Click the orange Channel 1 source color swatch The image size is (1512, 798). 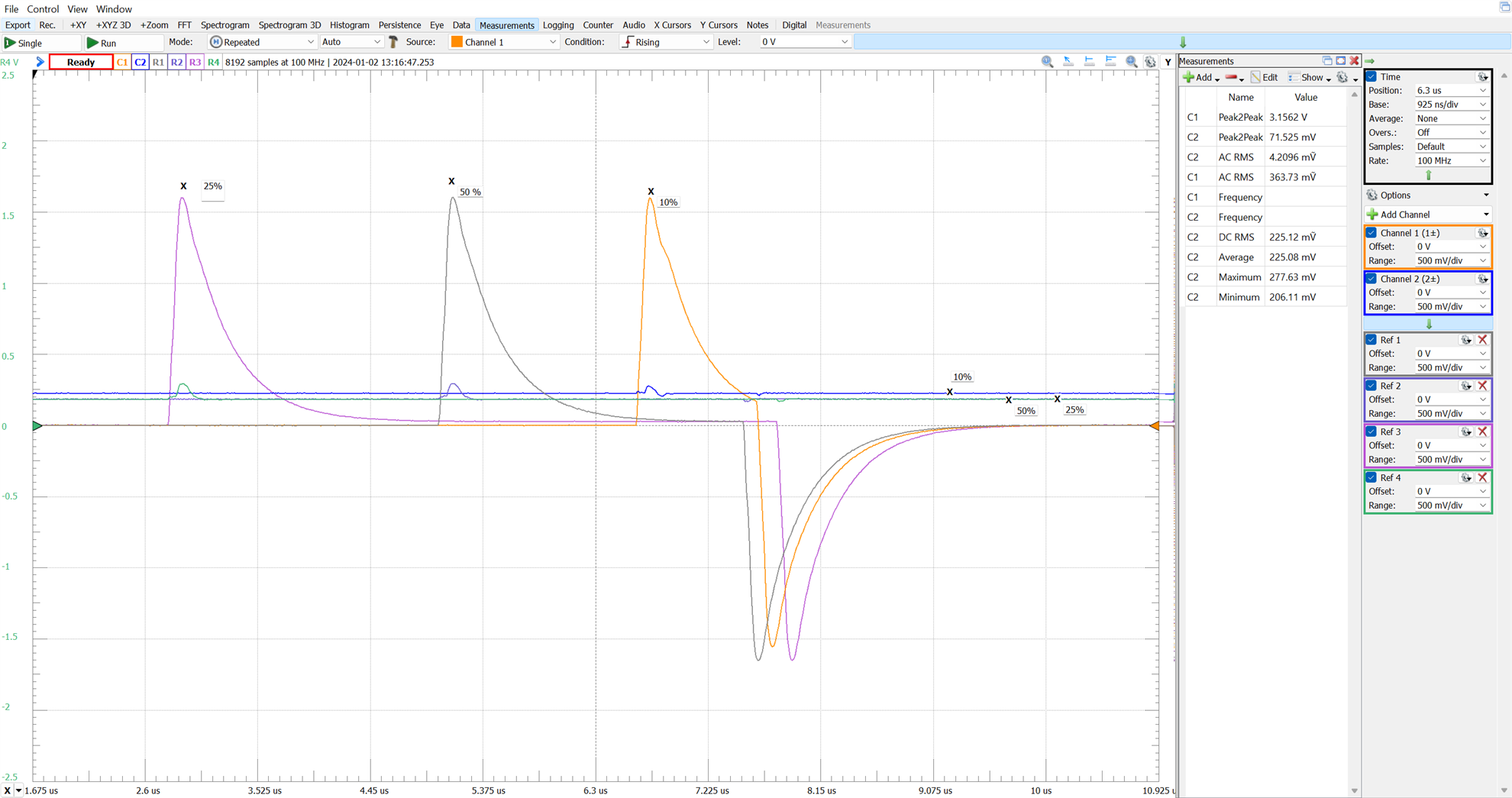[457, 42]
